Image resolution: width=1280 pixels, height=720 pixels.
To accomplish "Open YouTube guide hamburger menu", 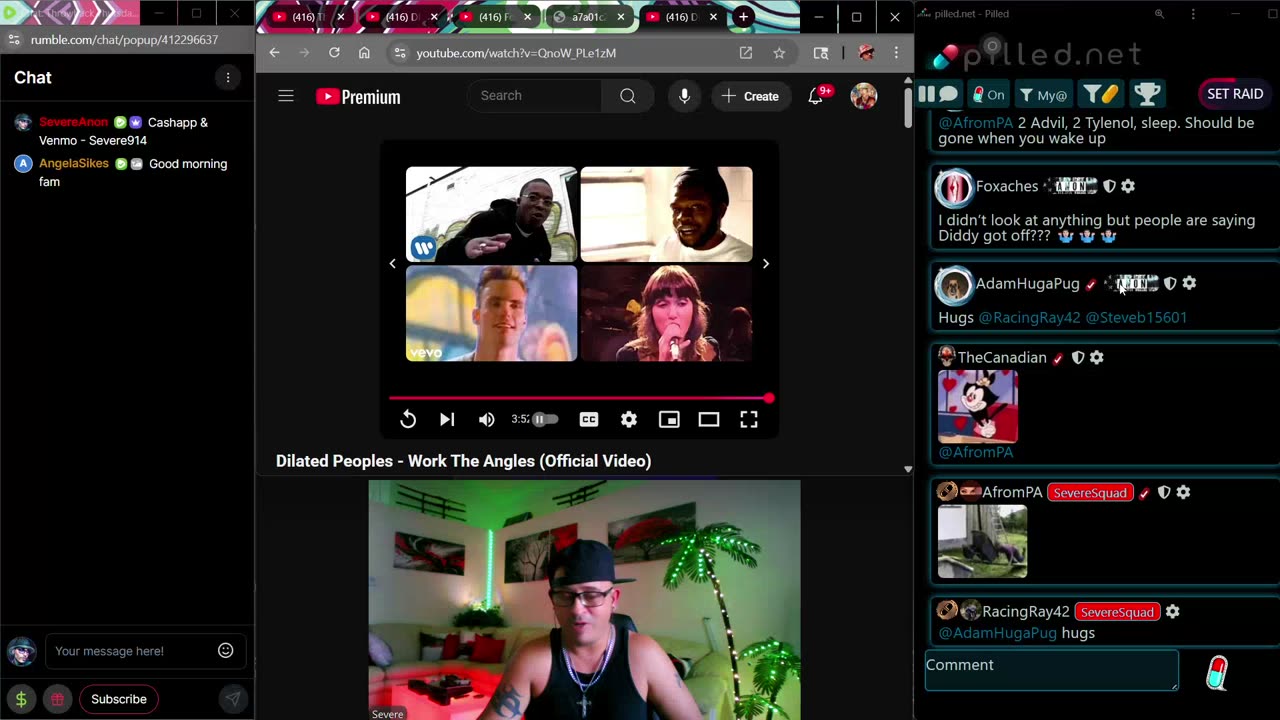I will point(286,96).
